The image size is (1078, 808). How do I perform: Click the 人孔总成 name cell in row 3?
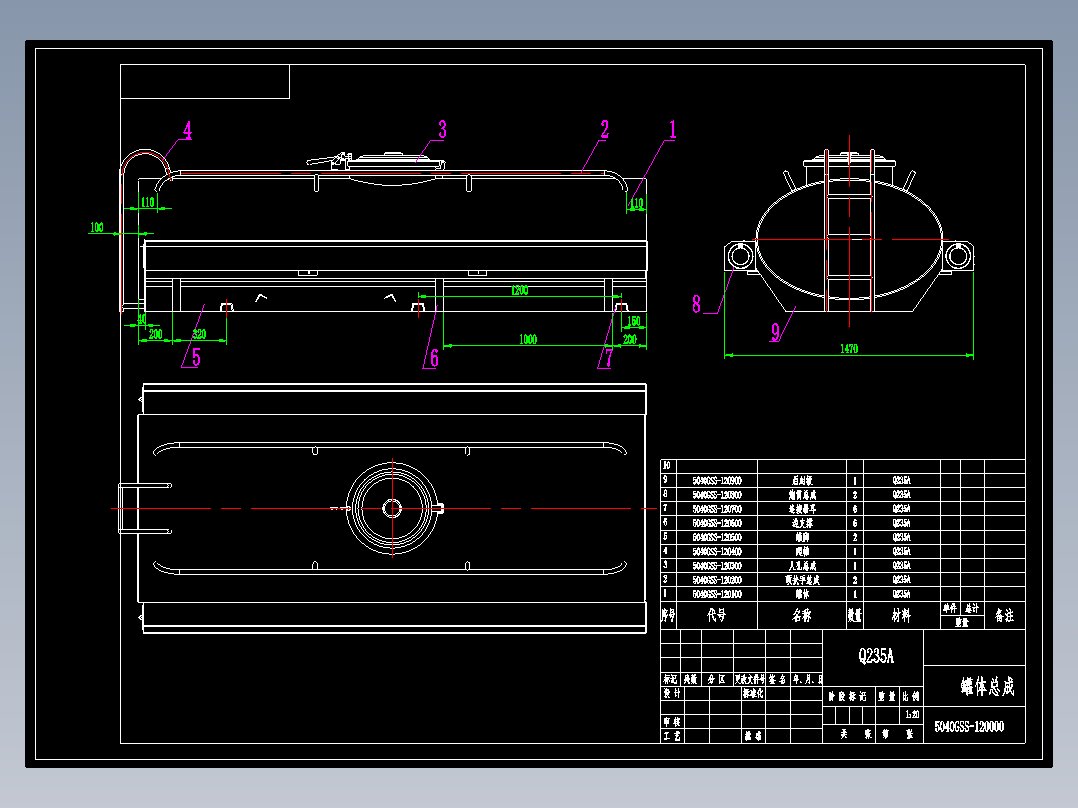802,565
